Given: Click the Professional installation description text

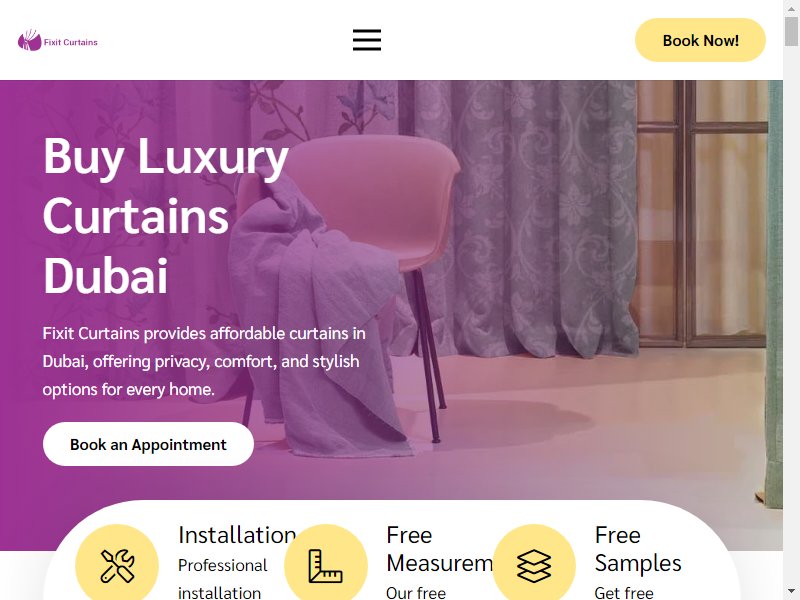Looking at the screenshot, I should tap(222, 579).
